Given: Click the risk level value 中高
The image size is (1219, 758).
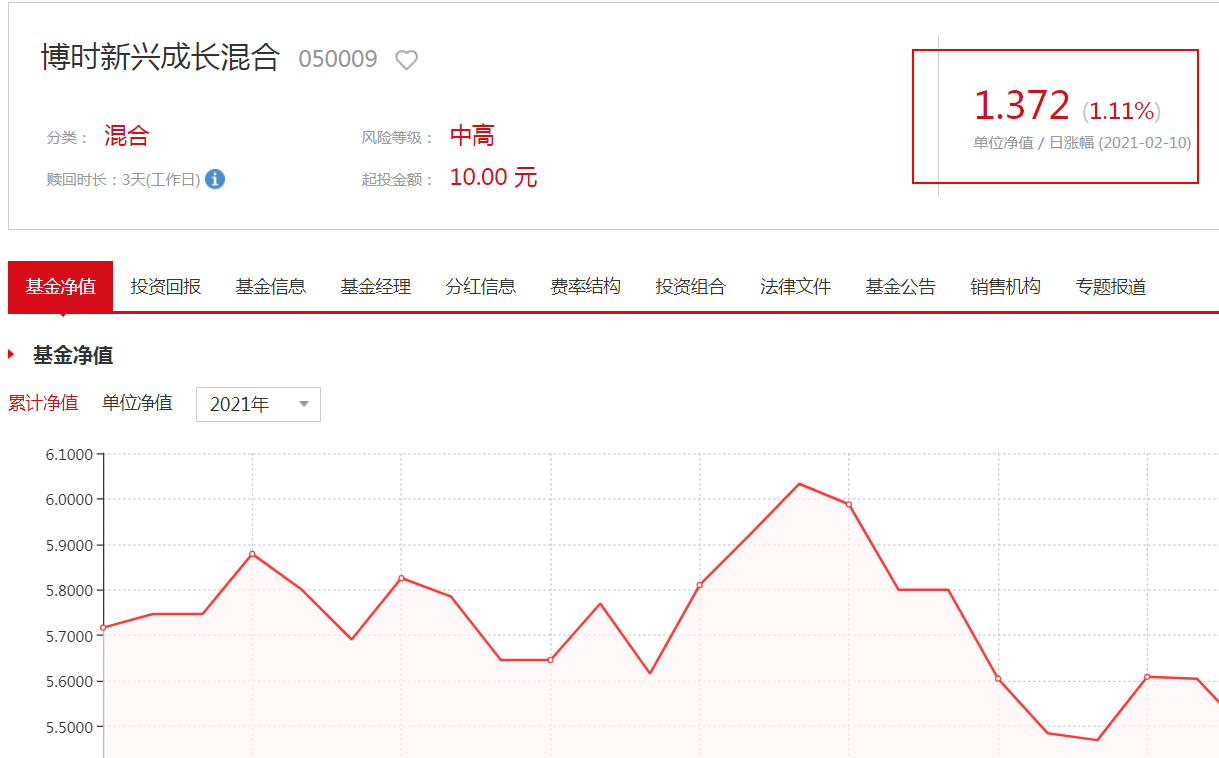Looking at the screenshot, I should [472, 136].
